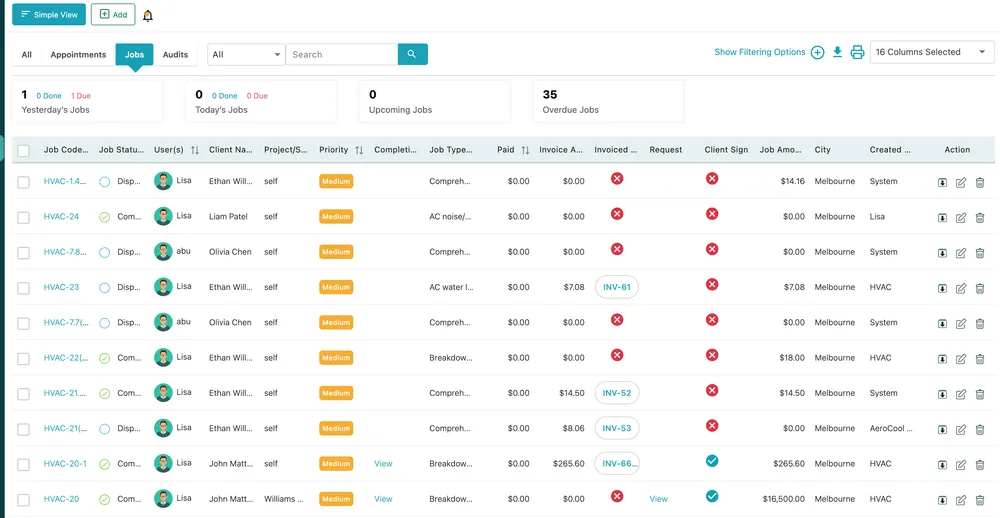Open the notifications bell icon
Viewport: 1000px width, 518px height.
(x=148, y=16)
